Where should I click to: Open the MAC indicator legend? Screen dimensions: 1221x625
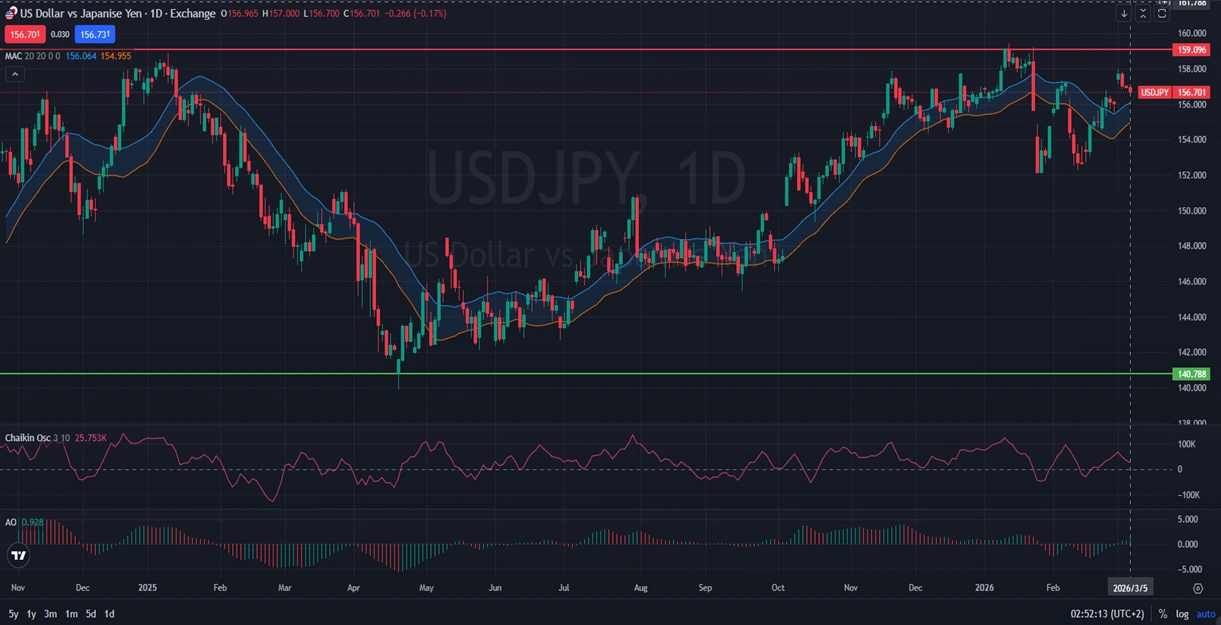coord(13,56)
